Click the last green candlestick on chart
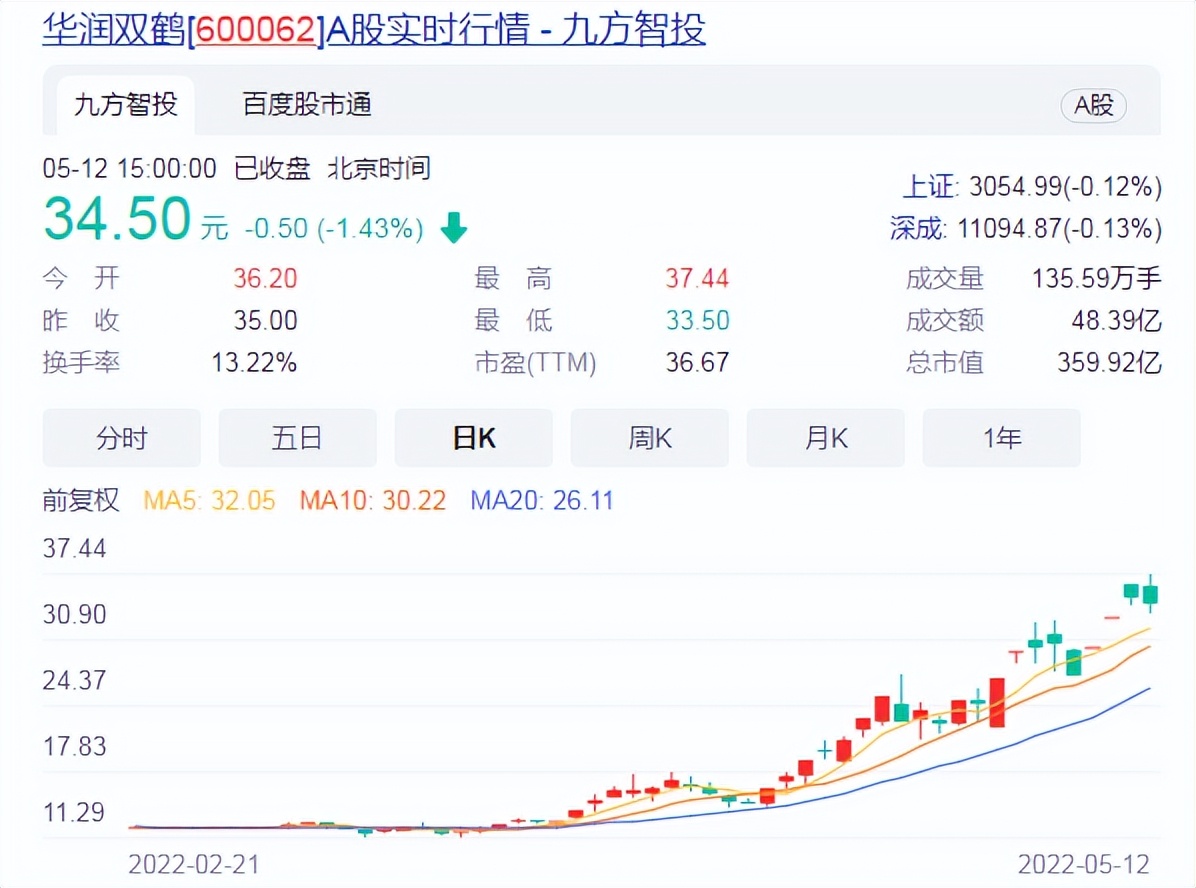This screenshot has height=888, width=1196. point(1151,594)
